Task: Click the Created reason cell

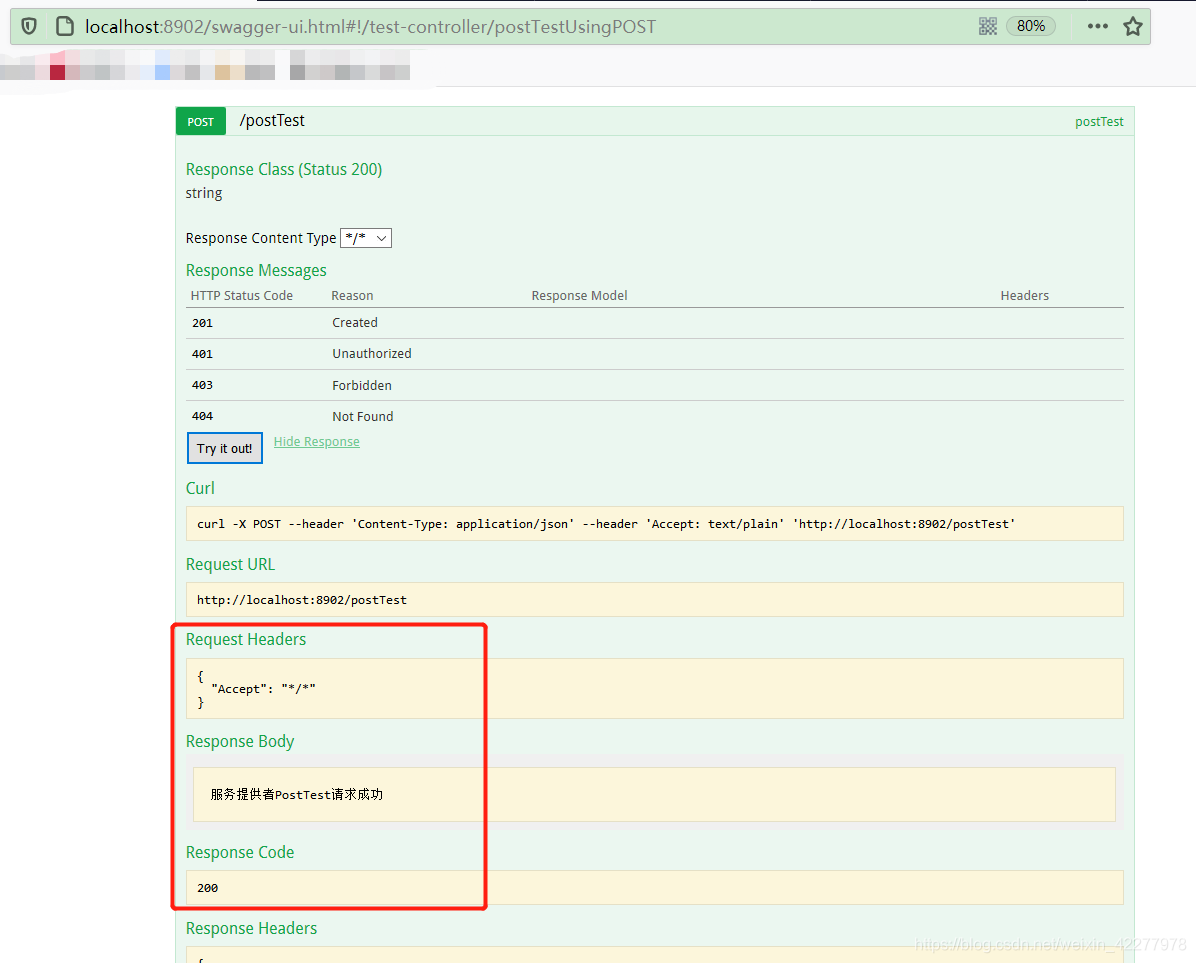Action: (355, 323)
